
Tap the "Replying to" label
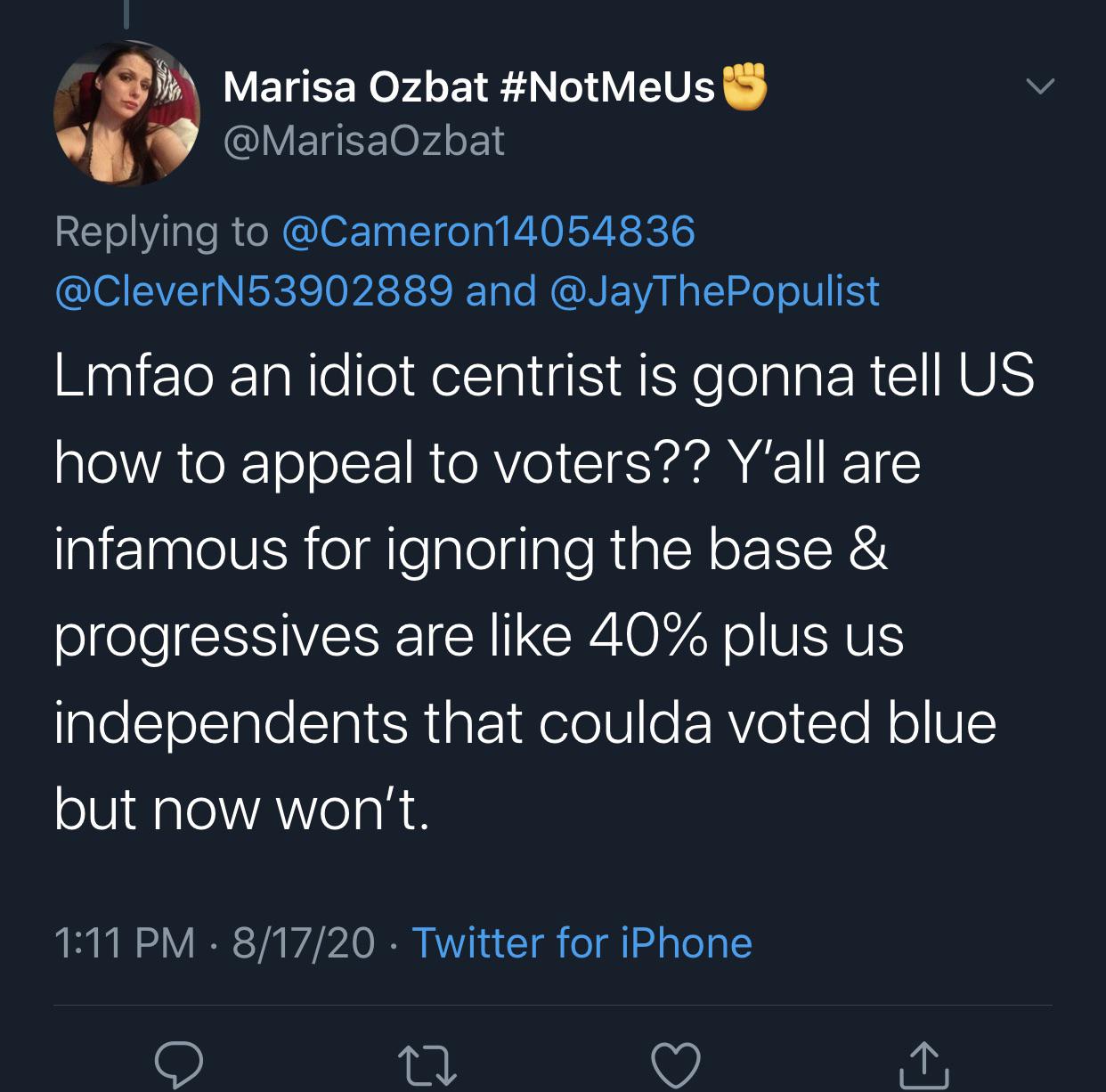[x=161, y=232]
